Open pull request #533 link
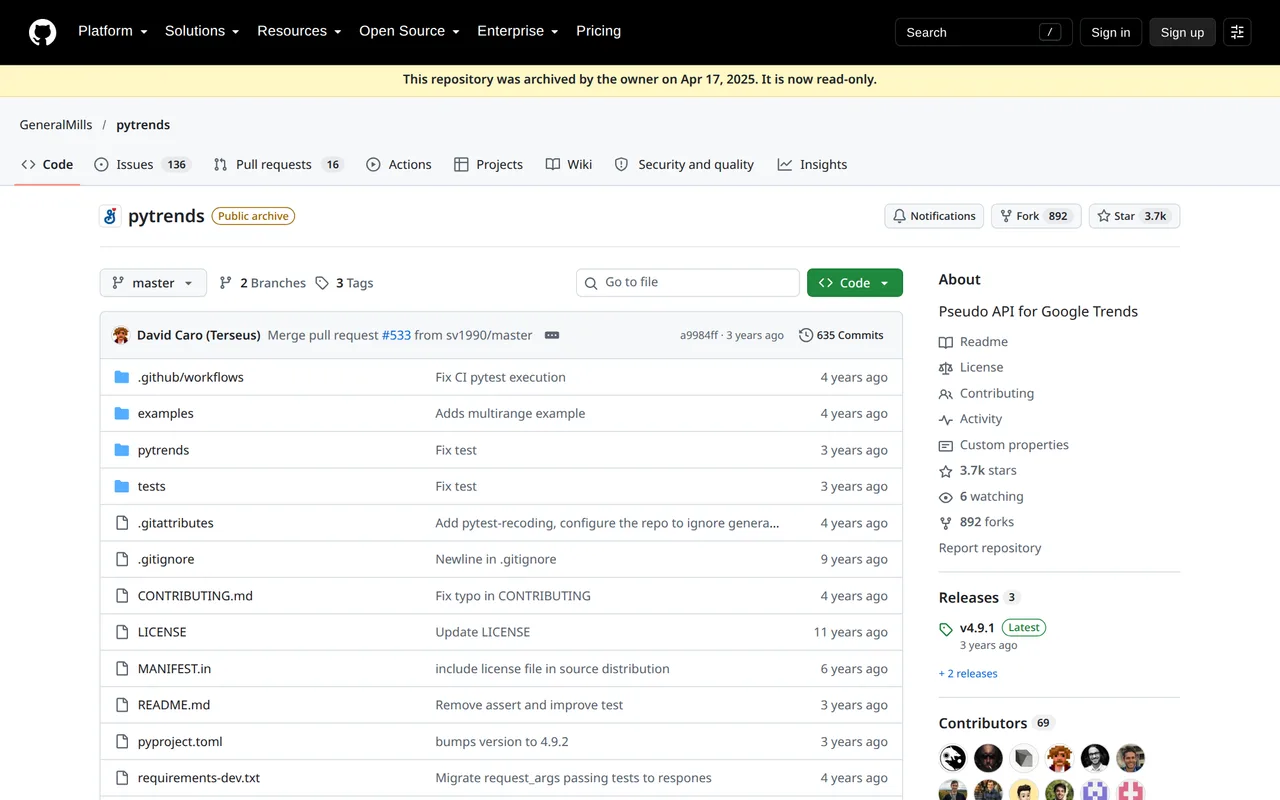Image resolution: width=1280 pixels, height=800 pixels. pyautogui.click(x=396, y=335)
